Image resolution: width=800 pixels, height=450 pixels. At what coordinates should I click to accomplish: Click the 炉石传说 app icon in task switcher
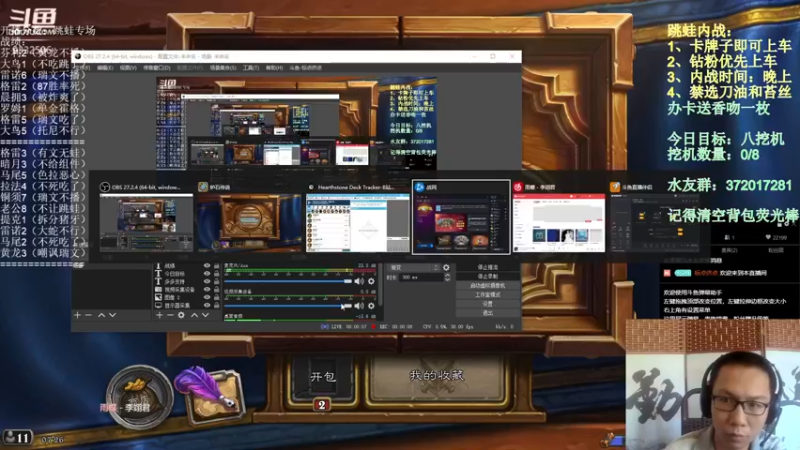pos(203,187)
